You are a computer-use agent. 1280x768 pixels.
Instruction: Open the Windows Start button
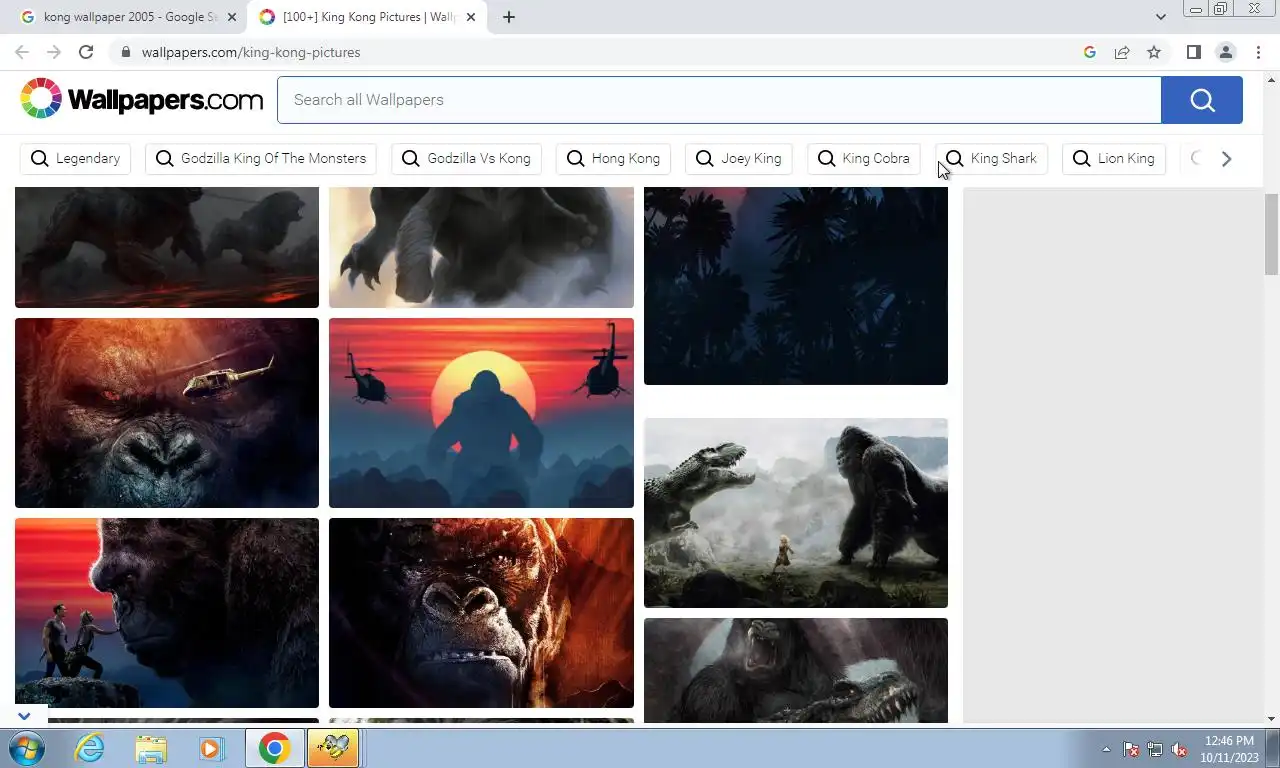coord(26,748)
